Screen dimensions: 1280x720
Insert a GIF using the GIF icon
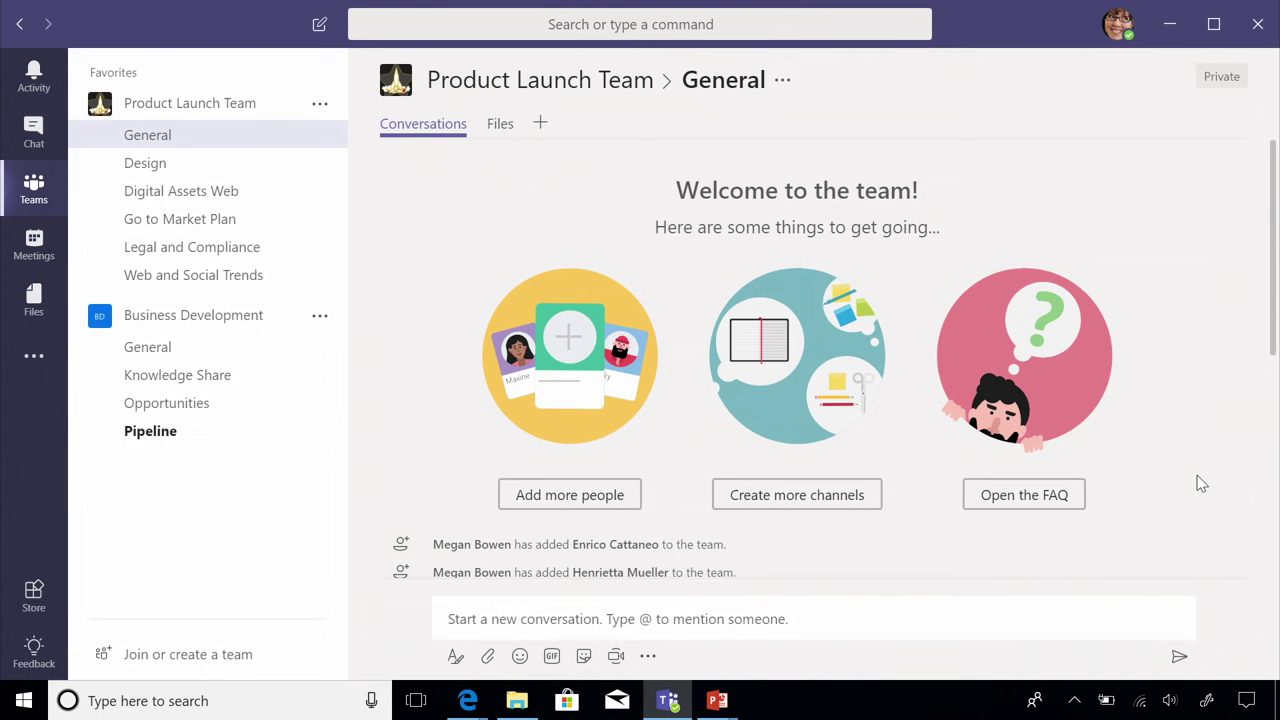click(552, 656)
